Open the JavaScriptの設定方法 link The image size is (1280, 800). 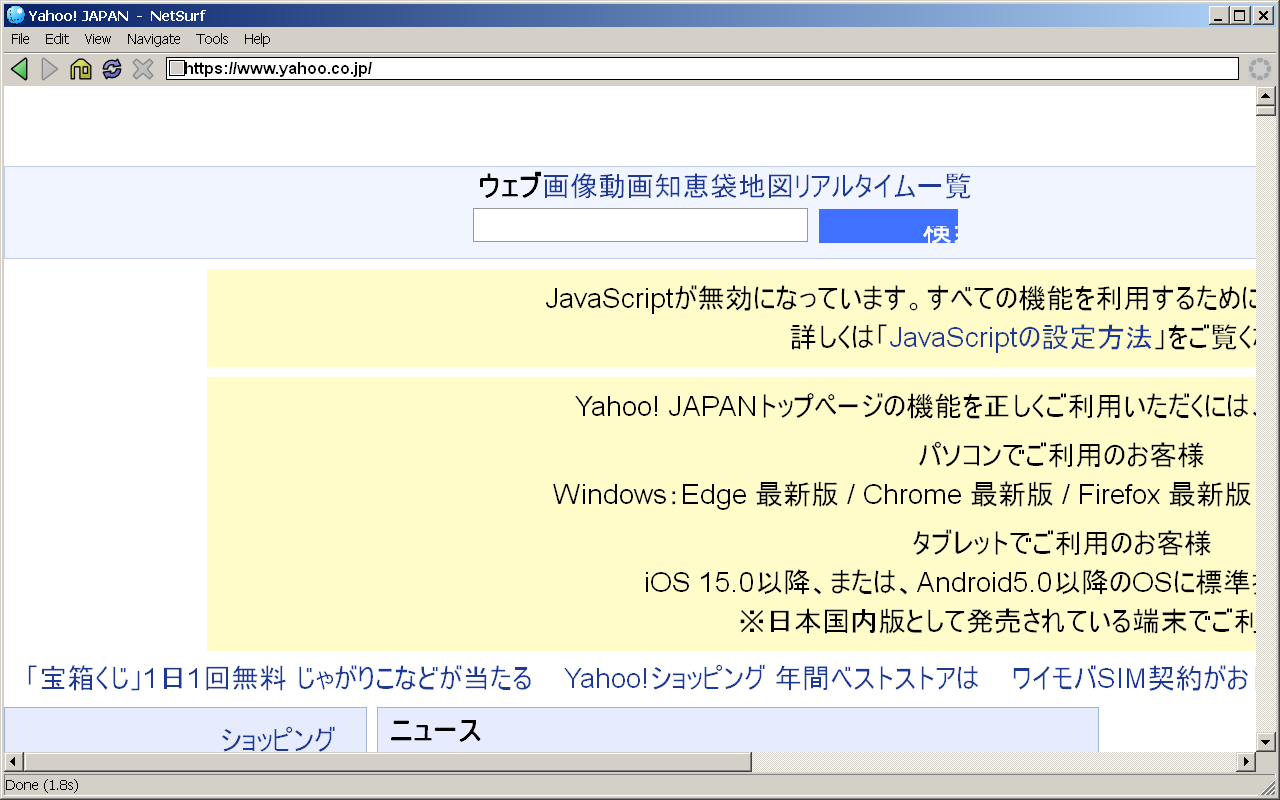(1020, 338)
